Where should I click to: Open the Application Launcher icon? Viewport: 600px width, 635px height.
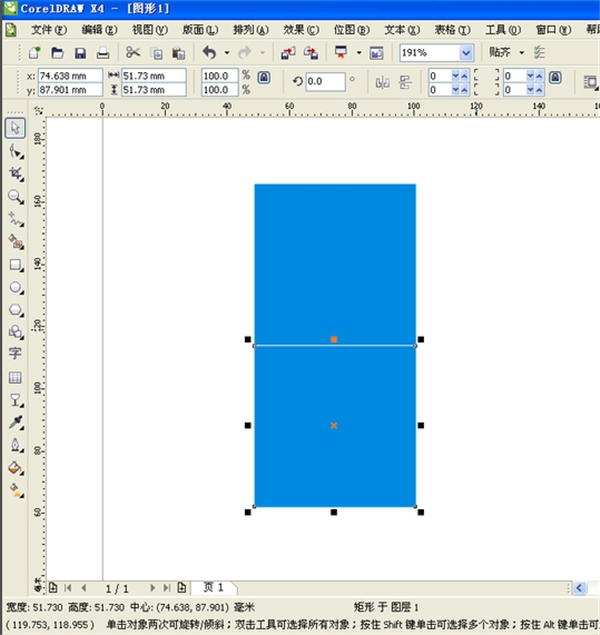tap(341, 53)
